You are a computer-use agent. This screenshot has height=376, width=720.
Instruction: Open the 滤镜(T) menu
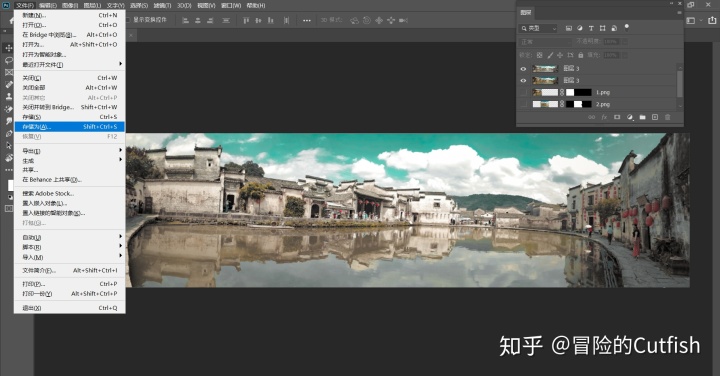pos(162,6)
